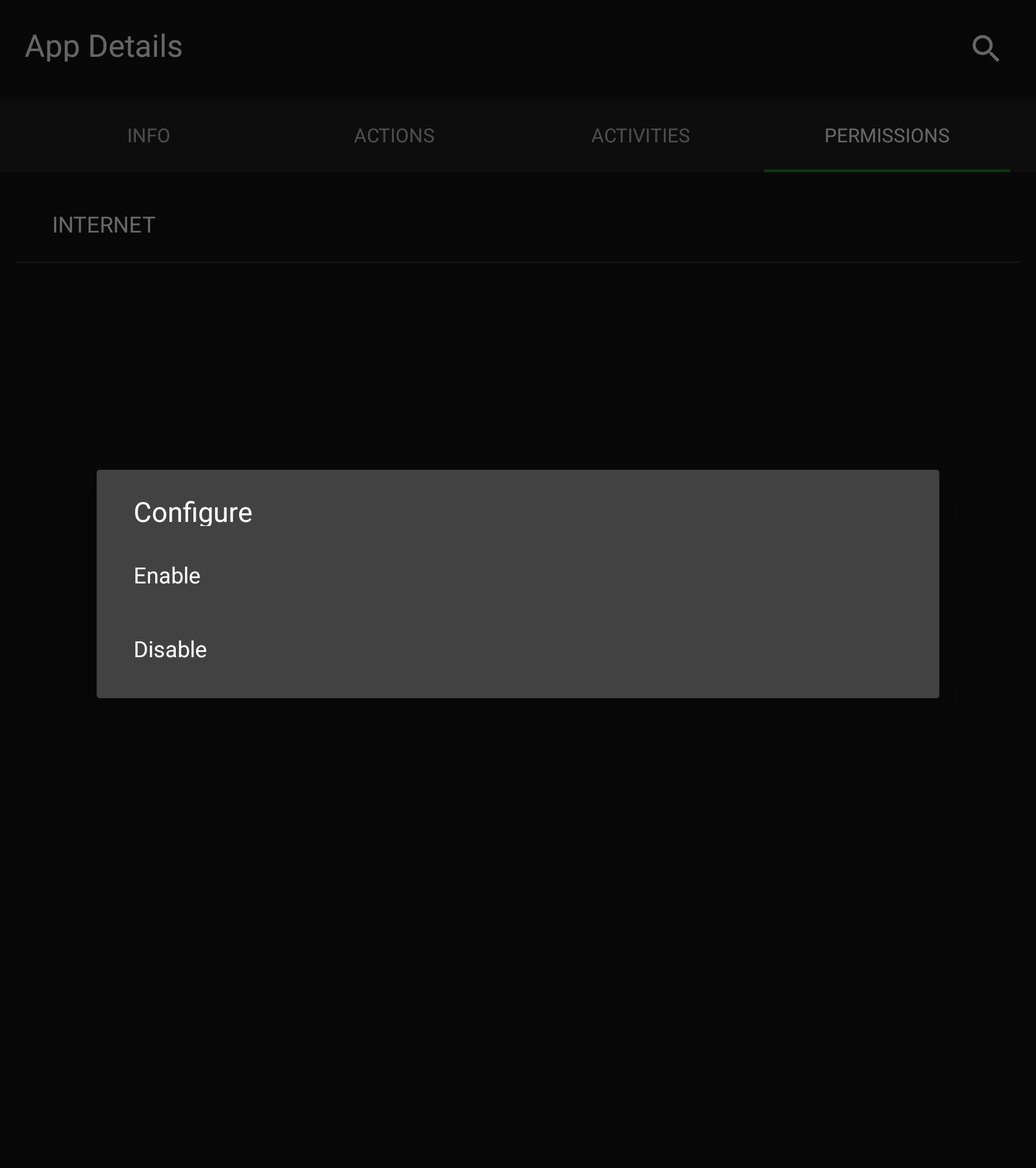This screenshot has width=1036, height=1168.
Task: Switch to the INFO tab
Action: pyautogui.click(x=148, y=136)
